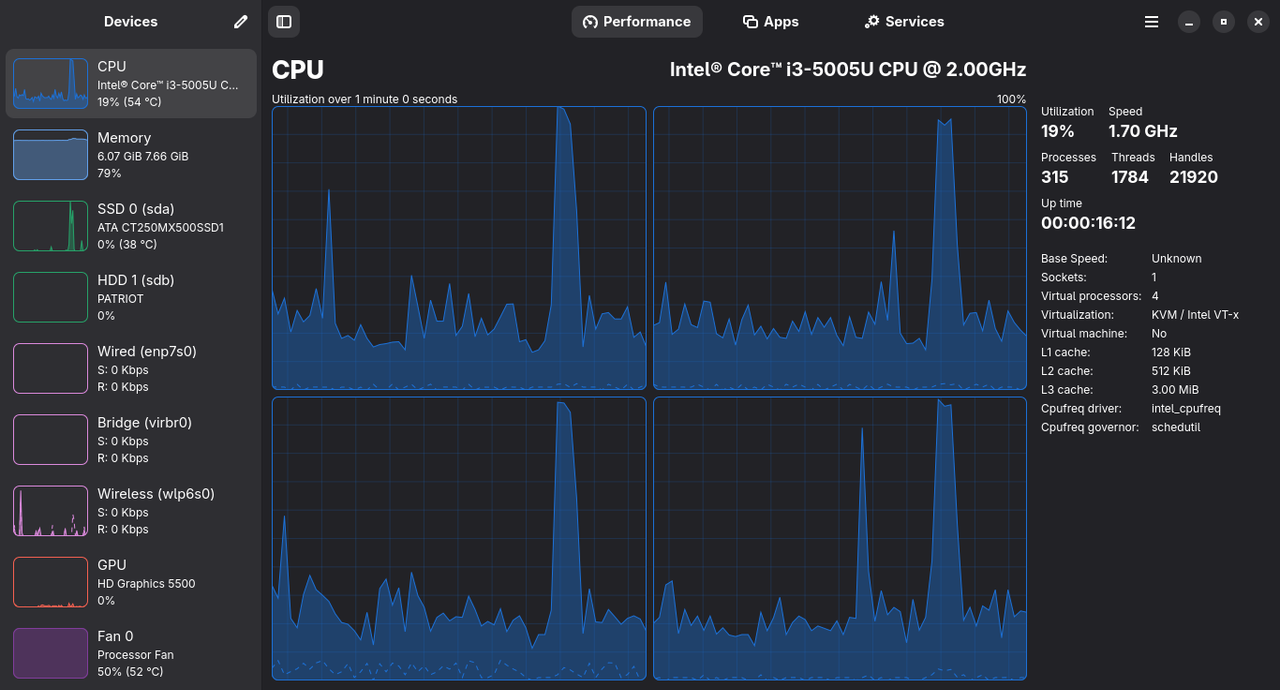This screenshot has width=1280, height=690.
Task: Click the L2 cache 512 KiB value
Action: click(1171, 371)
